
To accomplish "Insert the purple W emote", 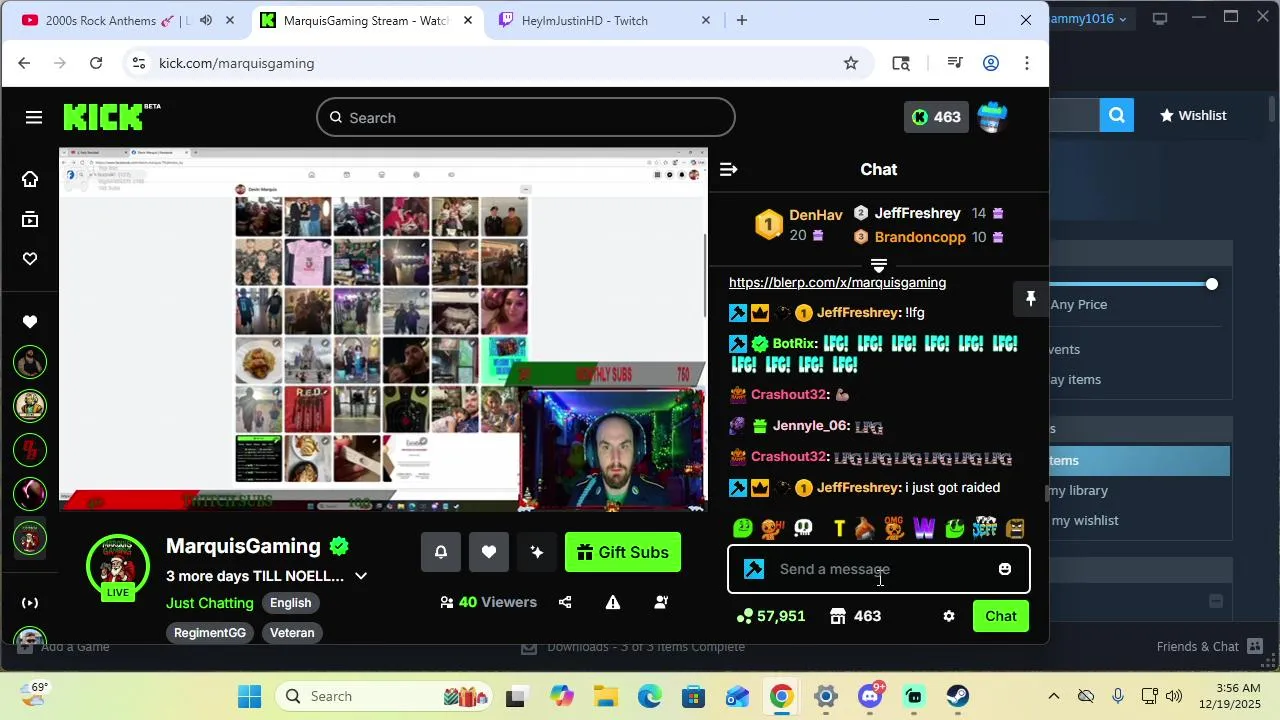I will [924, 528].
